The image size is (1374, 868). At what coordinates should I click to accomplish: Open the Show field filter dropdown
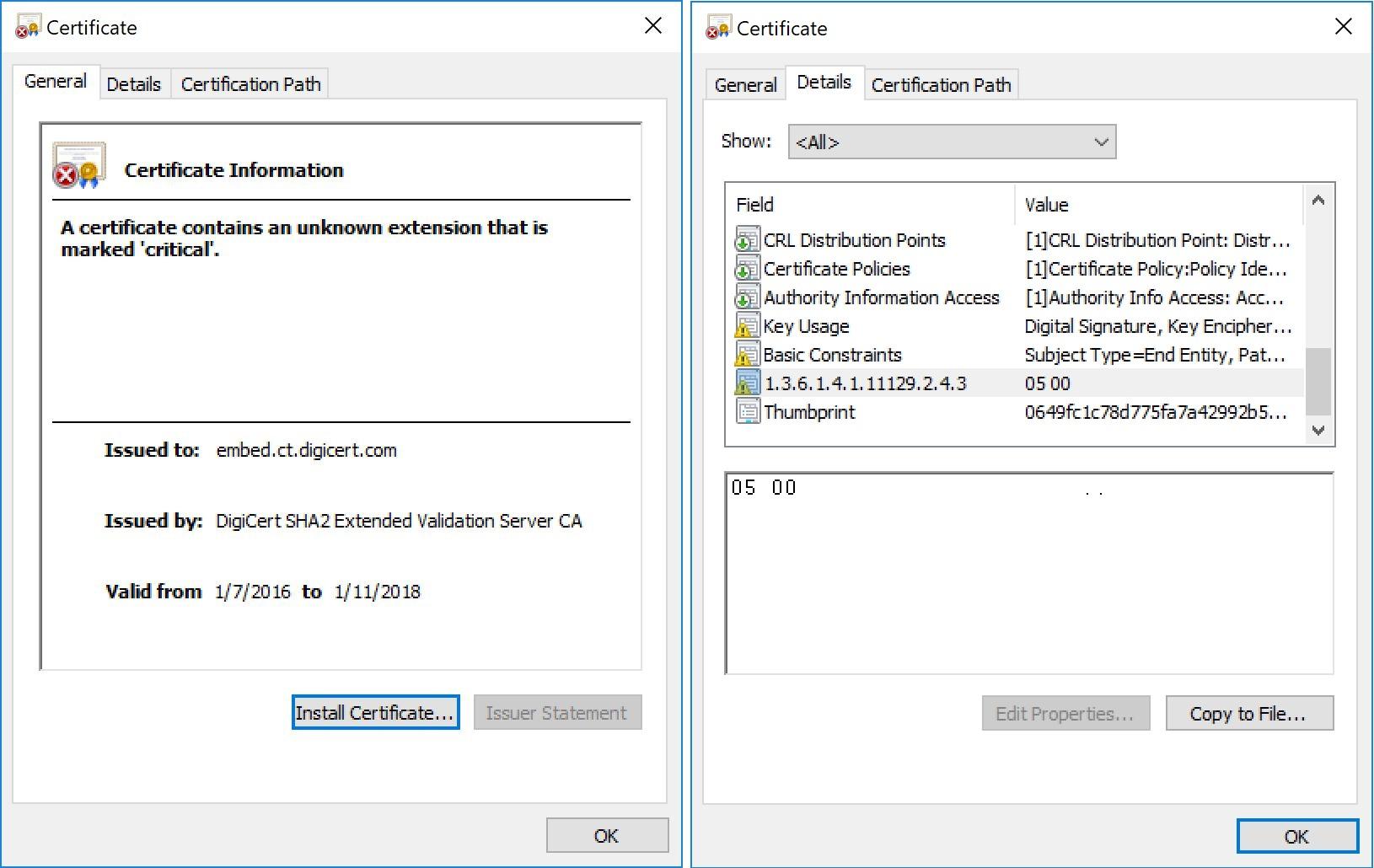tap(951, 142)
